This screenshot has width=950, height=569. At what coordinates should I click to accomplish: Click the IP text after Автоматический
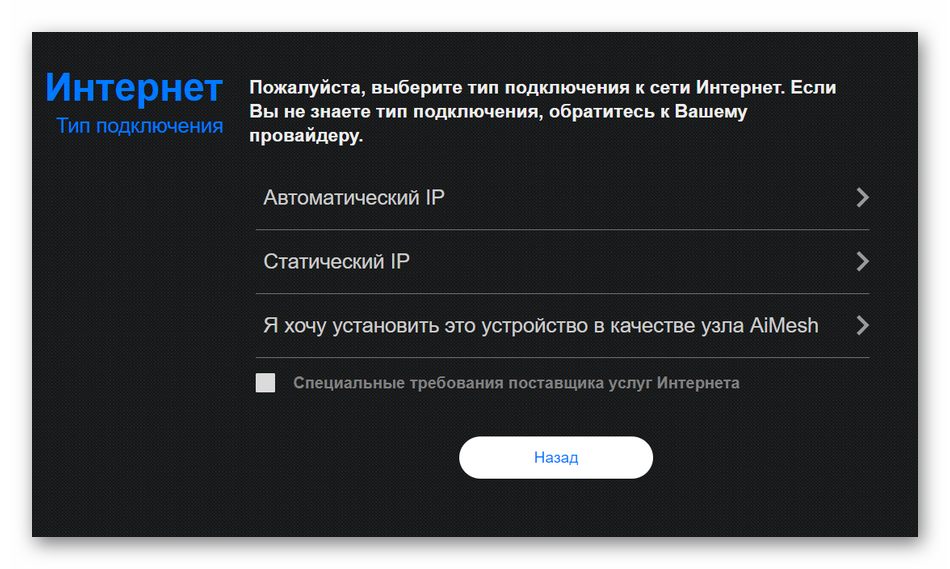coord(435,198)
